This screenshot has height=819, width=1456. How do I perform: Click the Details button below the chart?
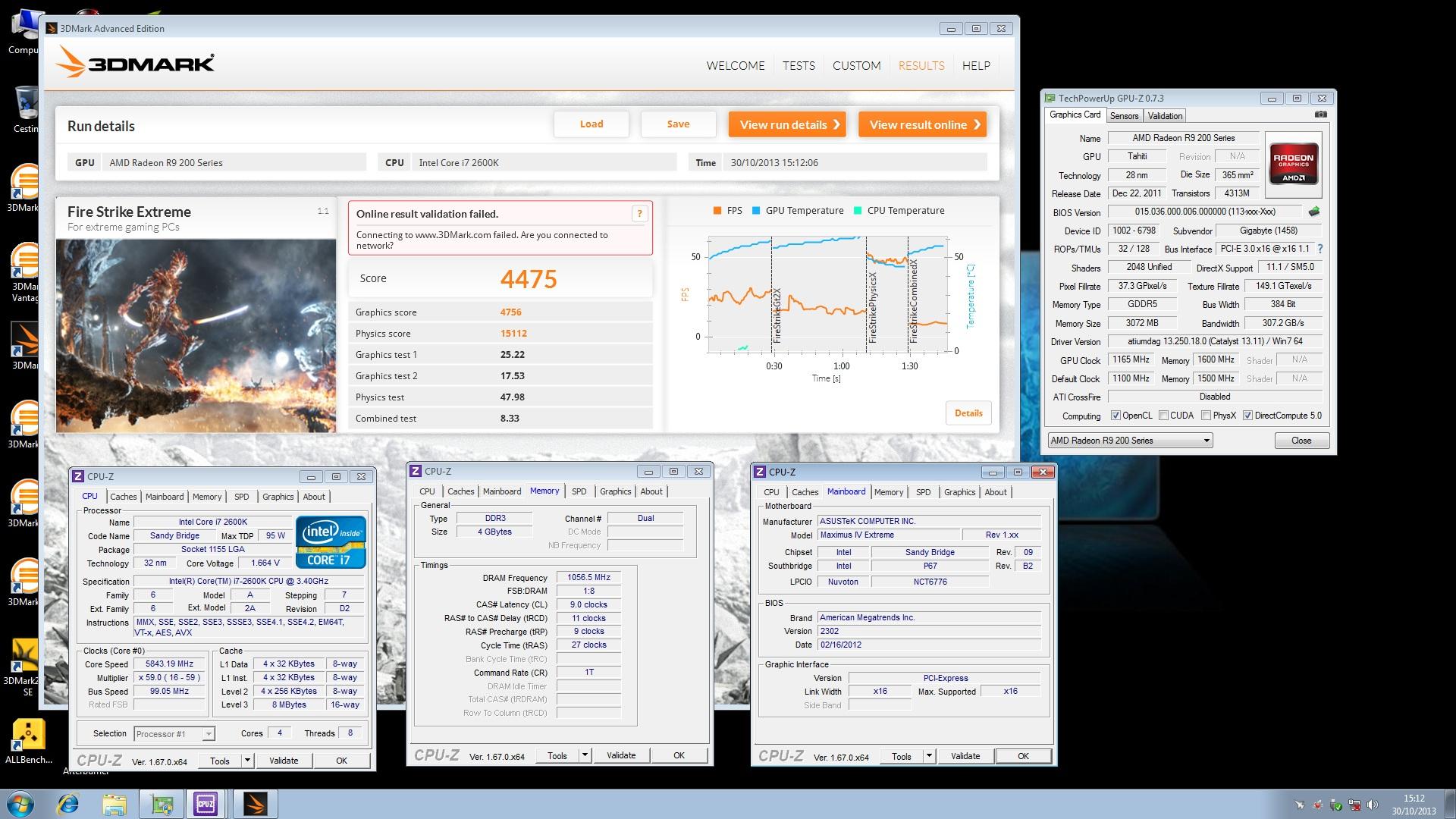pyautogui.click(x=968, y=413)
